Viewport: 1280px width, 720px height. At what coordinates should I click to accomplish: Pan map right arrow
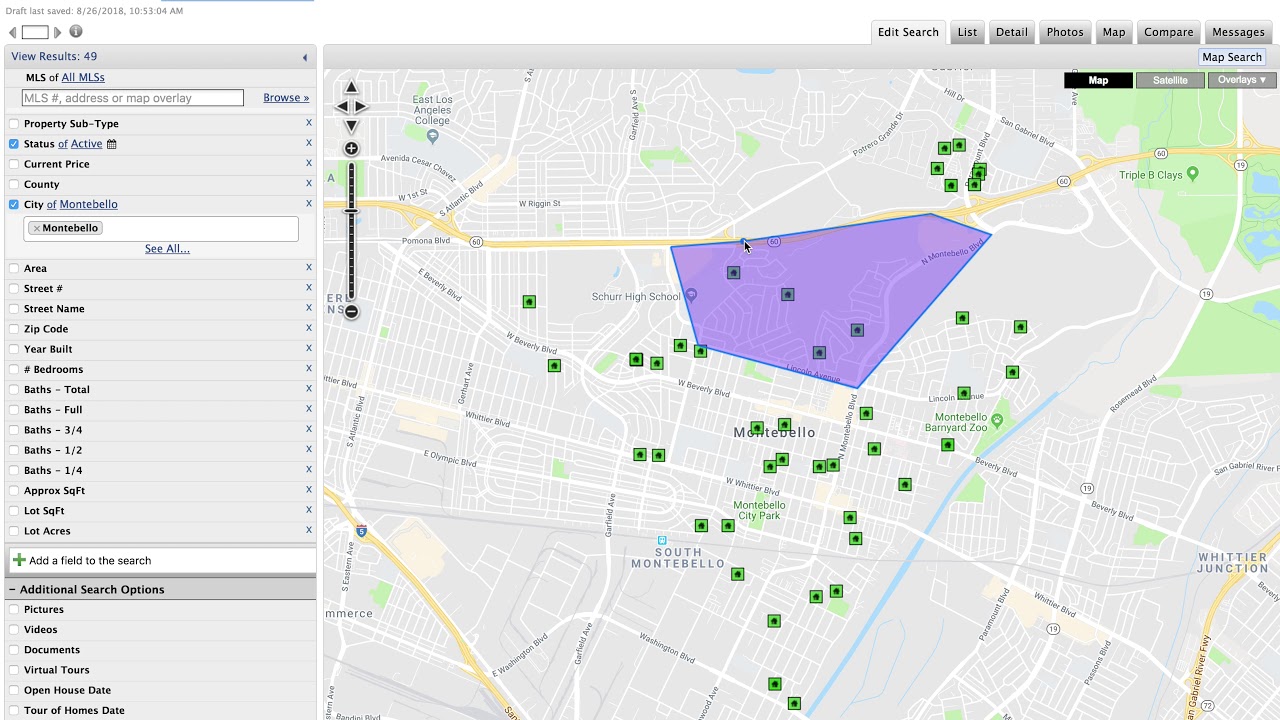point(361,107)
